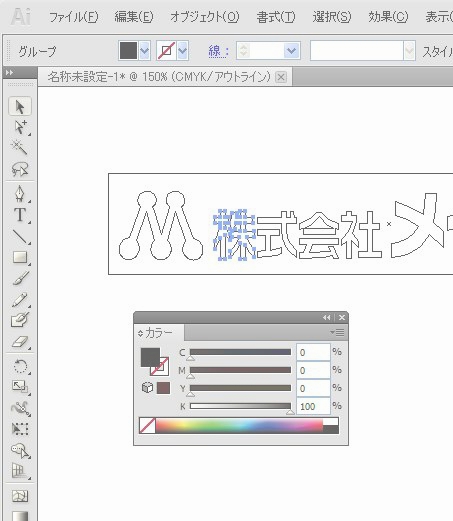This screenshot has width=453, height=521.
Task: Click the in-gamut correction color swatch
Action: 163,388
